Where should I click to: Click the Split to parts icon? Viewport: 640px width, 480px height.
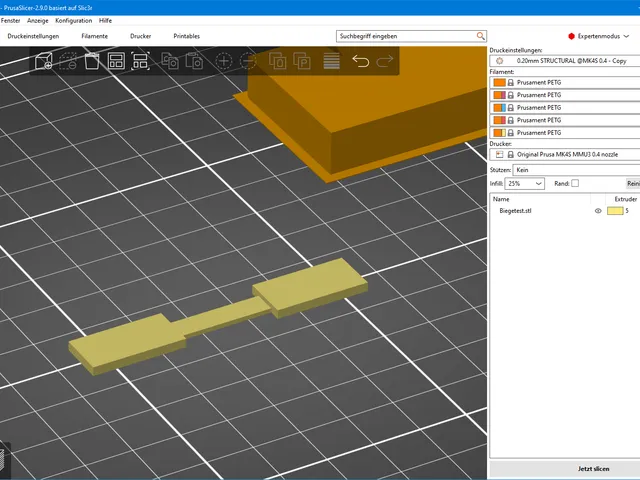[302, 61]
